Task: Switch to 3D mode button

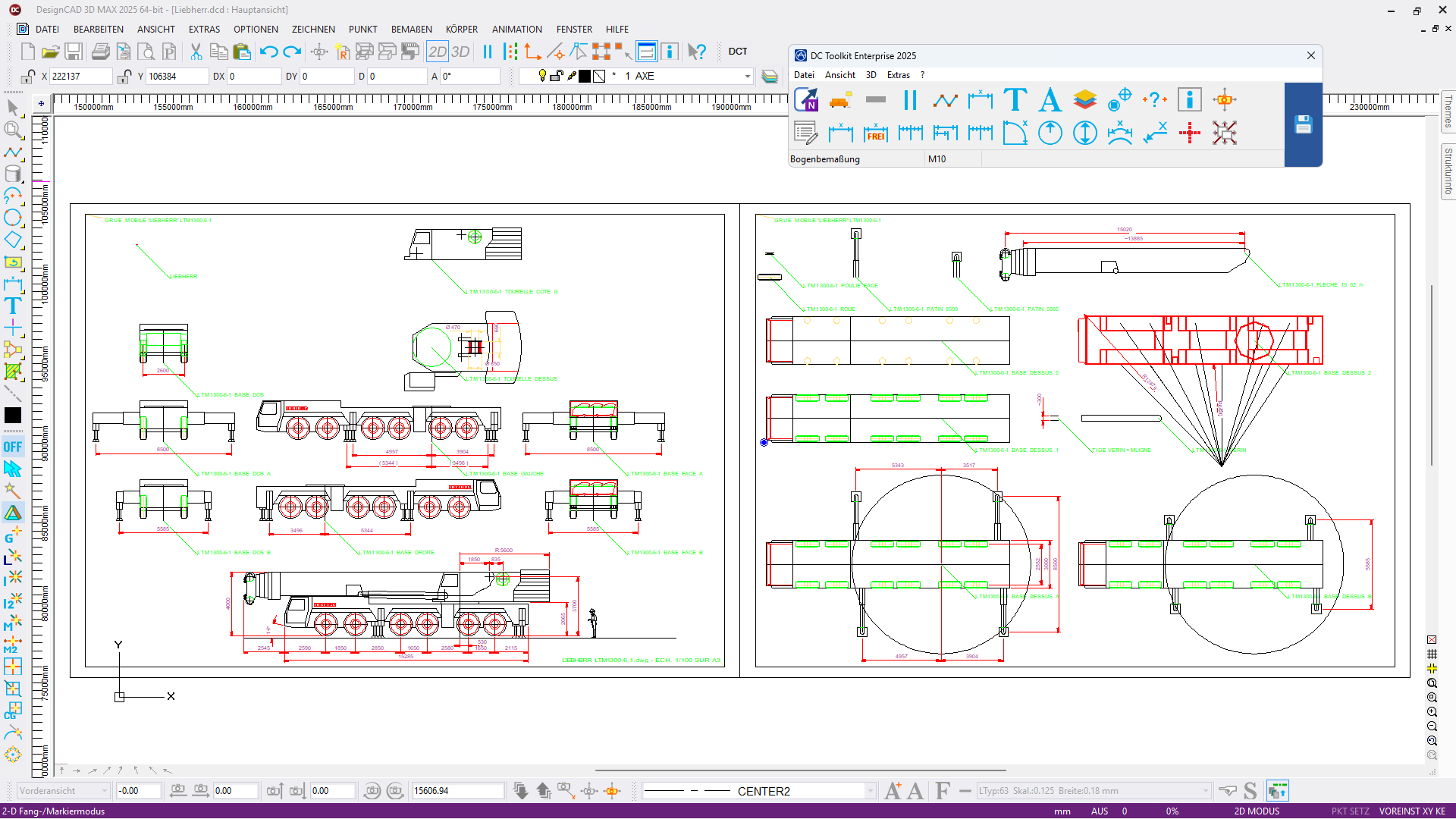Action: point(460,52)
